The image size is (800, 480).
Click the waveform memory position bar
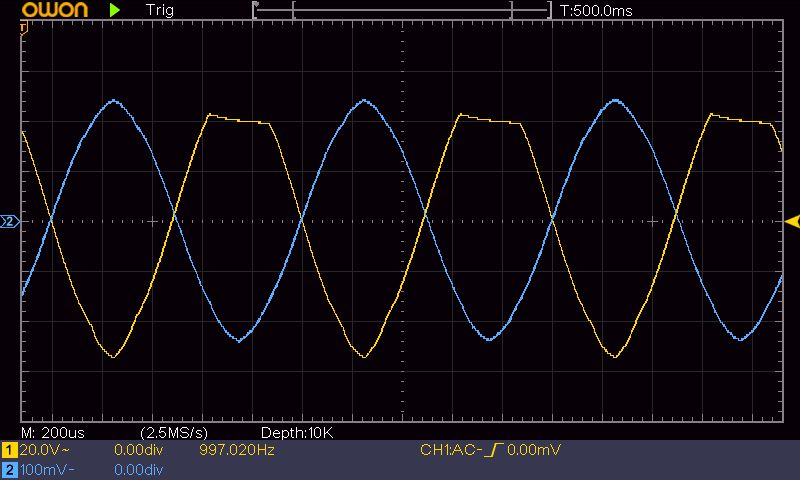402,10
